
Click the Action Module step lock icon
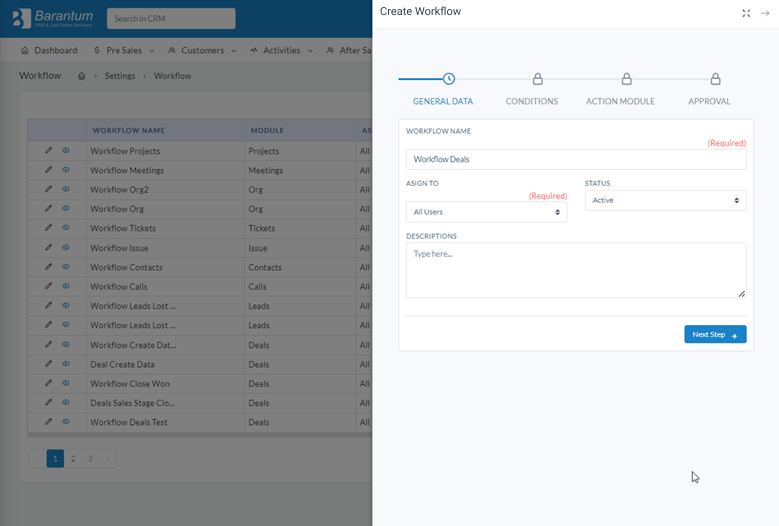[x=626, y=79]
